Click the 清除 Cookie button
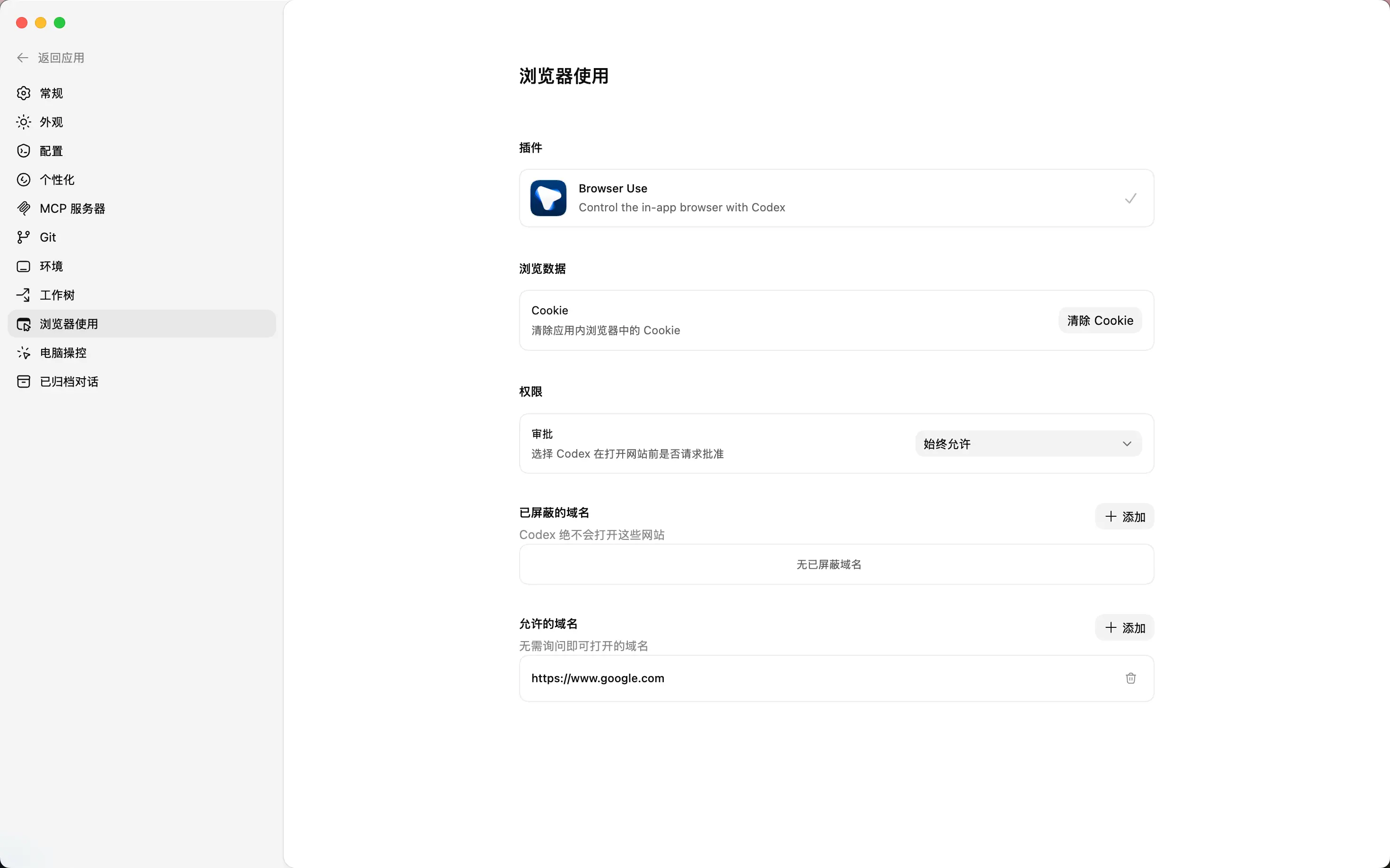The width and height of the screenshot is (1390, 868). (1100, 321)
